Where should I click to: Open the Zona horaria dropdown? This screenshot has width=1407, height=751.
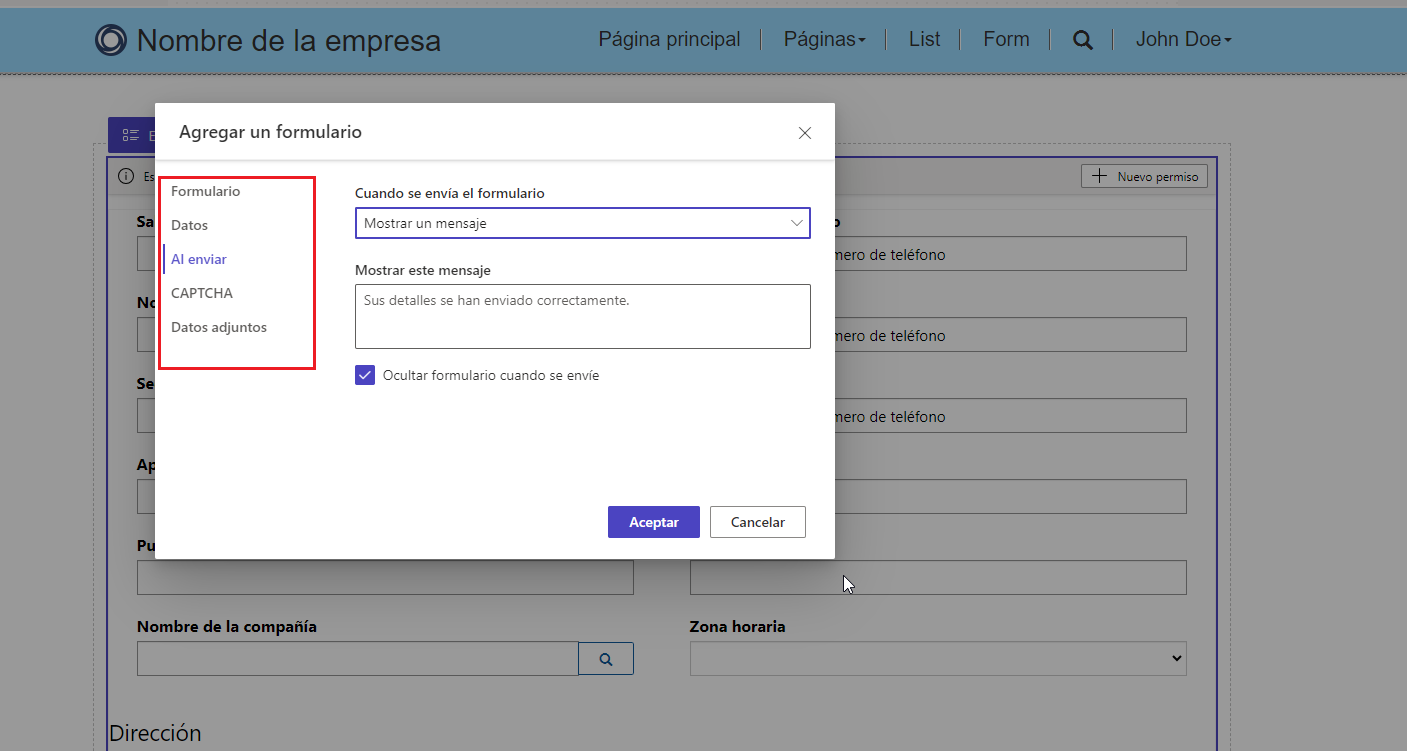[938, 658]
